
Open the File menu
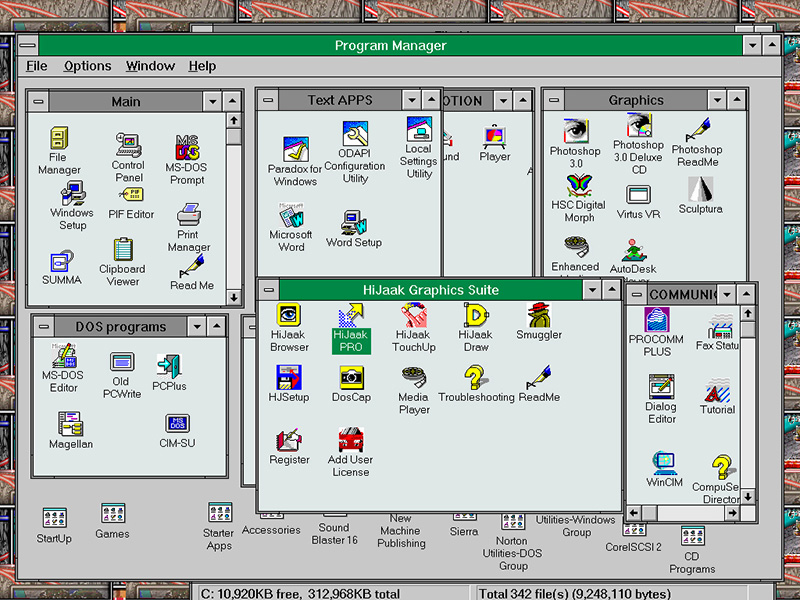[x=37, y=66]
